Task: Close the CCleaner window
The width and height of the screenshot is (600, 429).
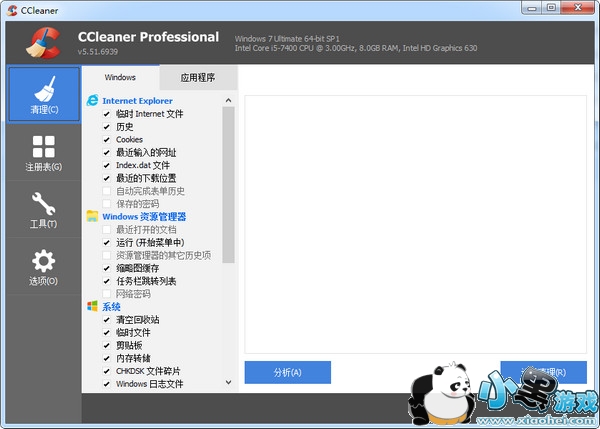Action: pyautogui.click(x=578, y=8)
